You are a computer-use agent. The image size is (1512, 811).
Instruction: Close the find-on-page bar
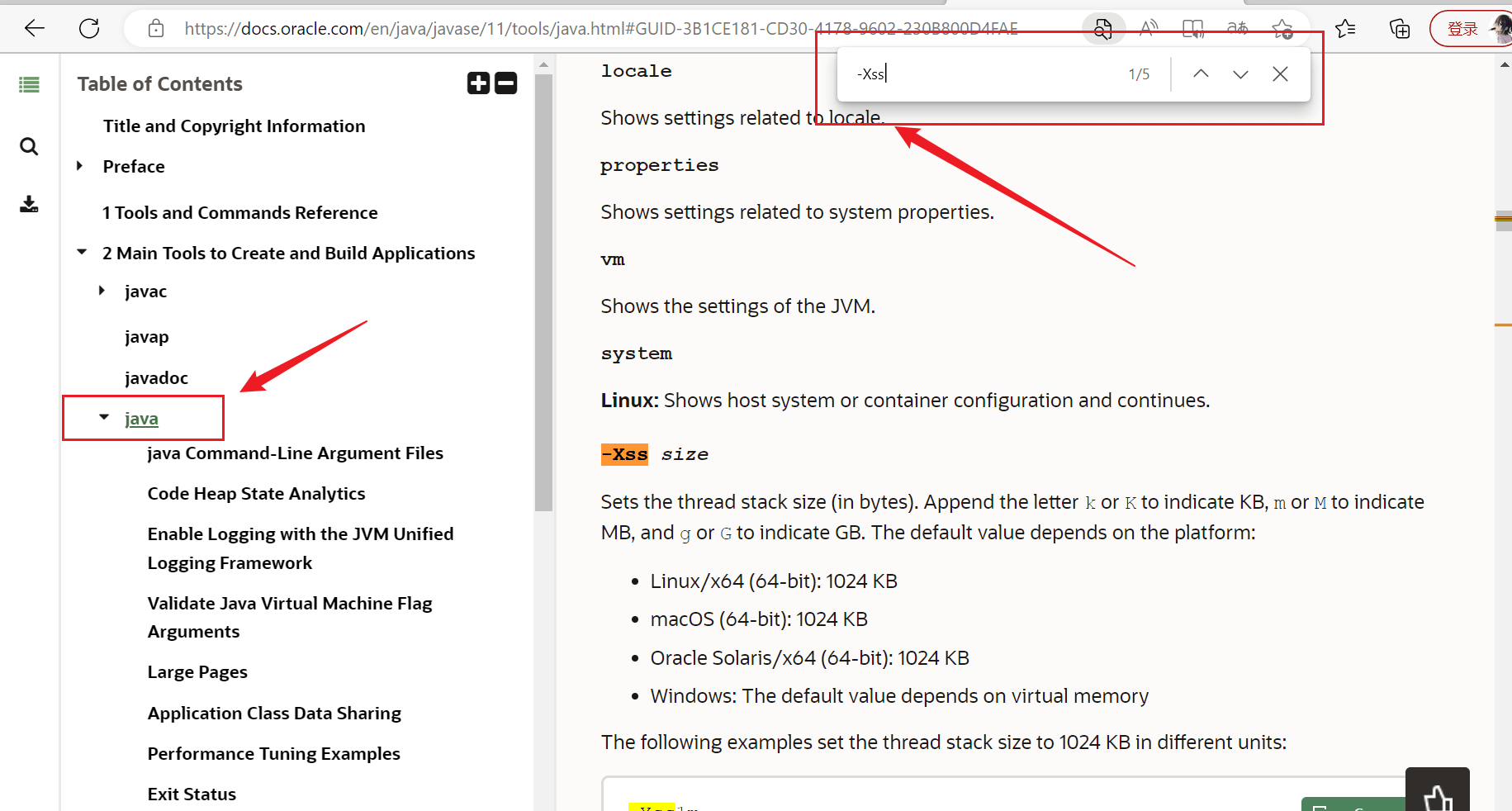coord(1280,74)
